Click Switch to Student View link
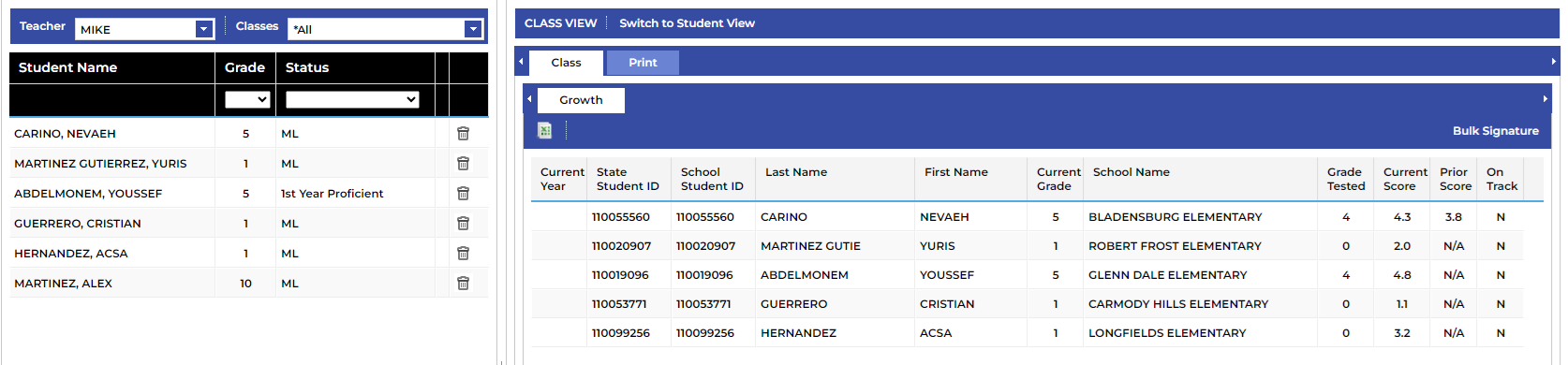The width and height of the screenshot is (1568, 365). (687, 23)
